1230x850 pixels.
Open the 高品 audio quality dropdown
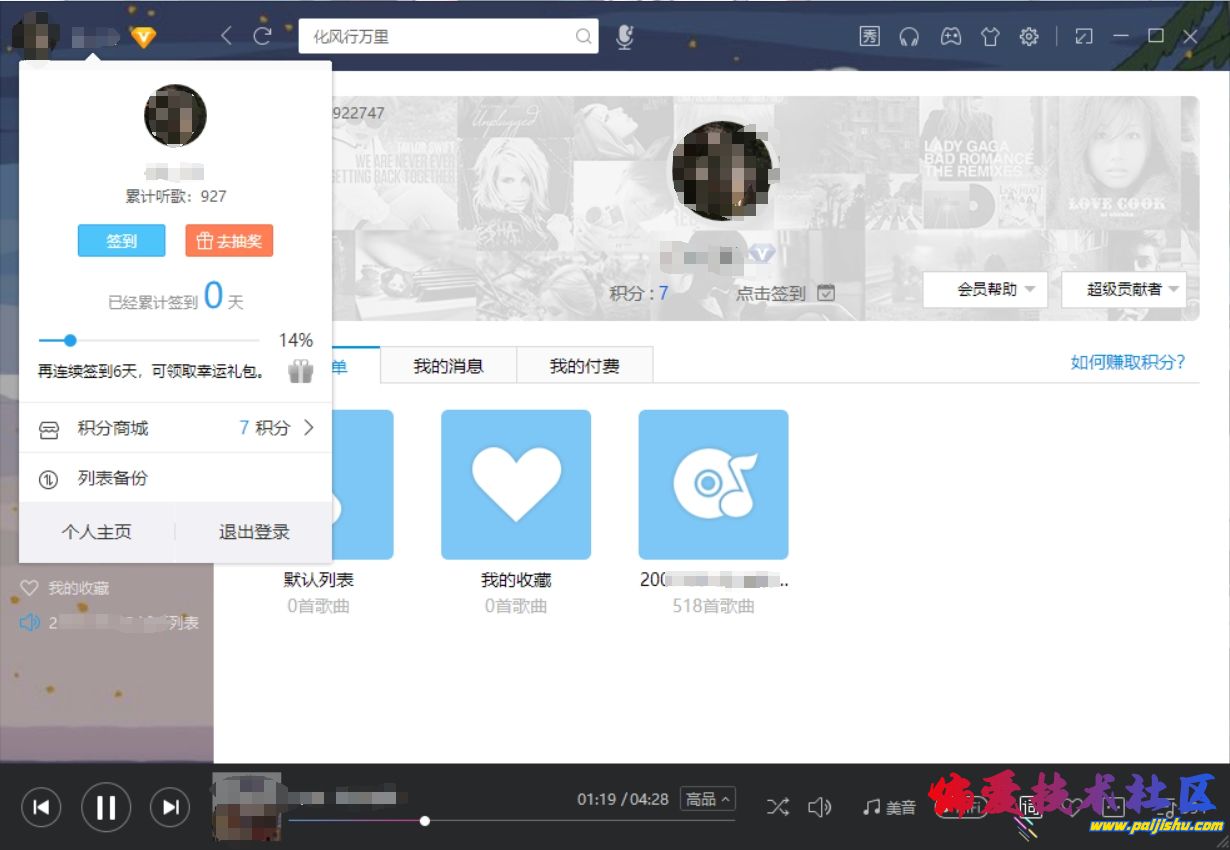(708, 800)
